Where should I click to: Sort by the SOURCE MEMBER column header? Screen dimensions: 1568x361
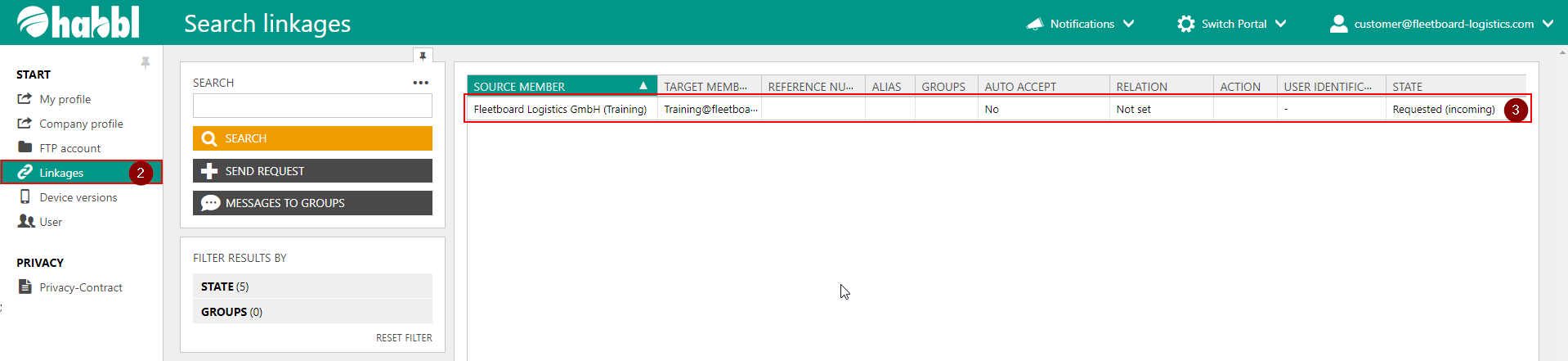556,86
